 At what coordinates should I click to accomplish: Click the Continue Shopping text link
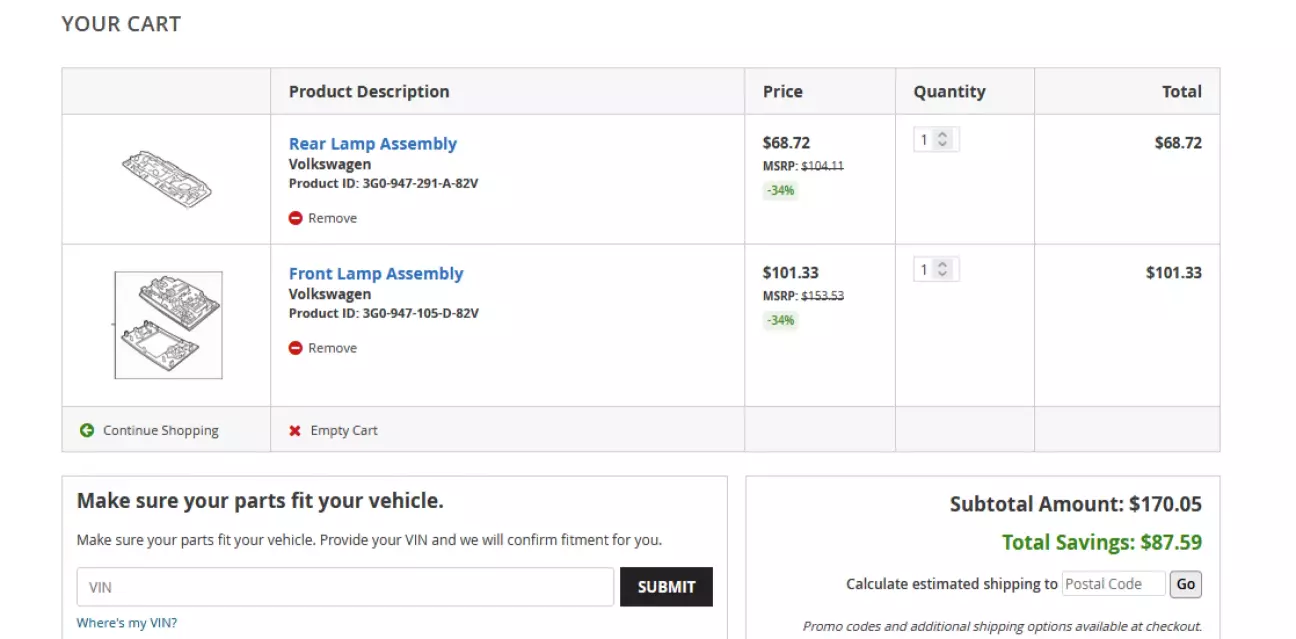(160, 431)
